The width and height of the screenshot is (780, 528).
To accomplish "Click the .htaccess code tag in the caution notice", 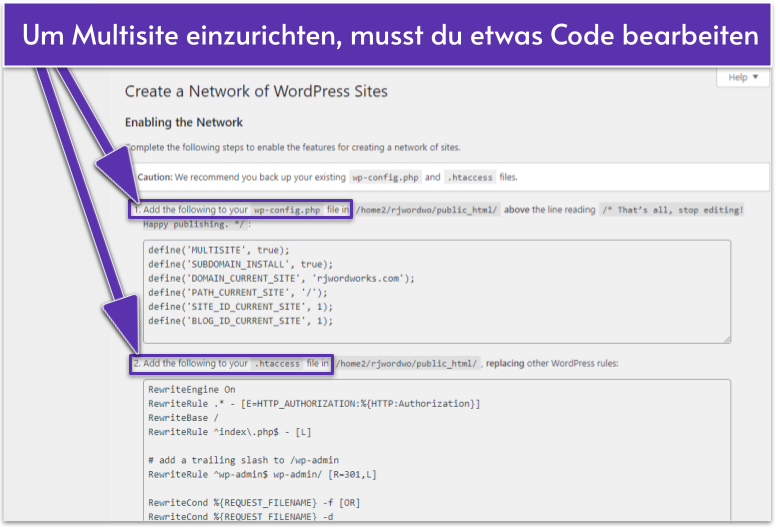I will point(470,178).
